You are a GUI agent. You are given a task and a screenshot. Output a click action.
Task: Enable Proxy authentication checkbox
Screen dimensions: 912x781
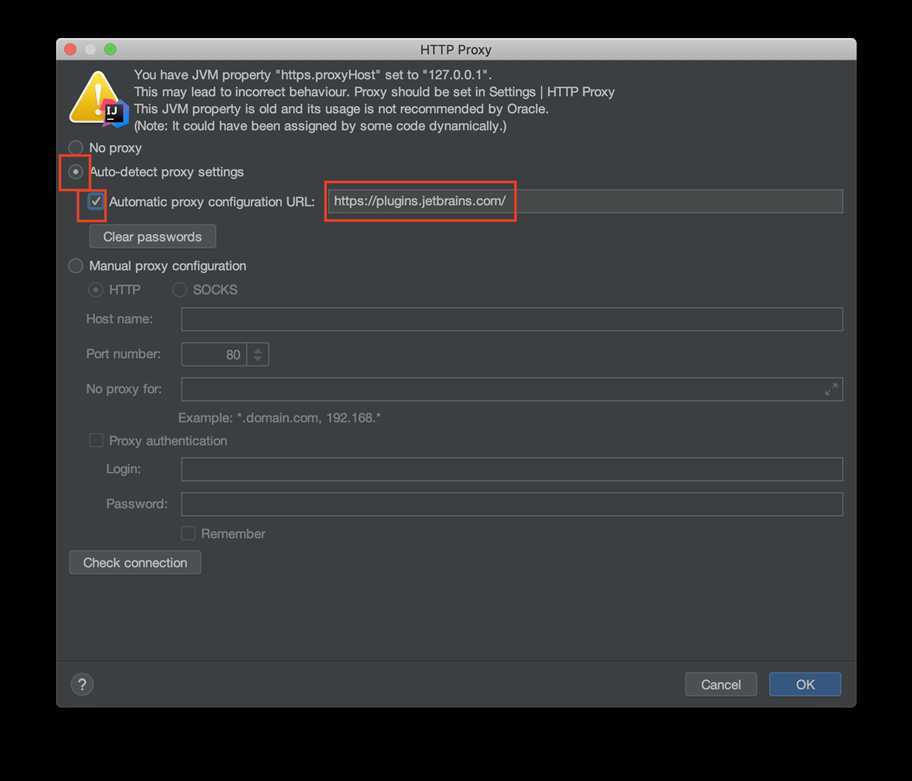pos(96,440)
